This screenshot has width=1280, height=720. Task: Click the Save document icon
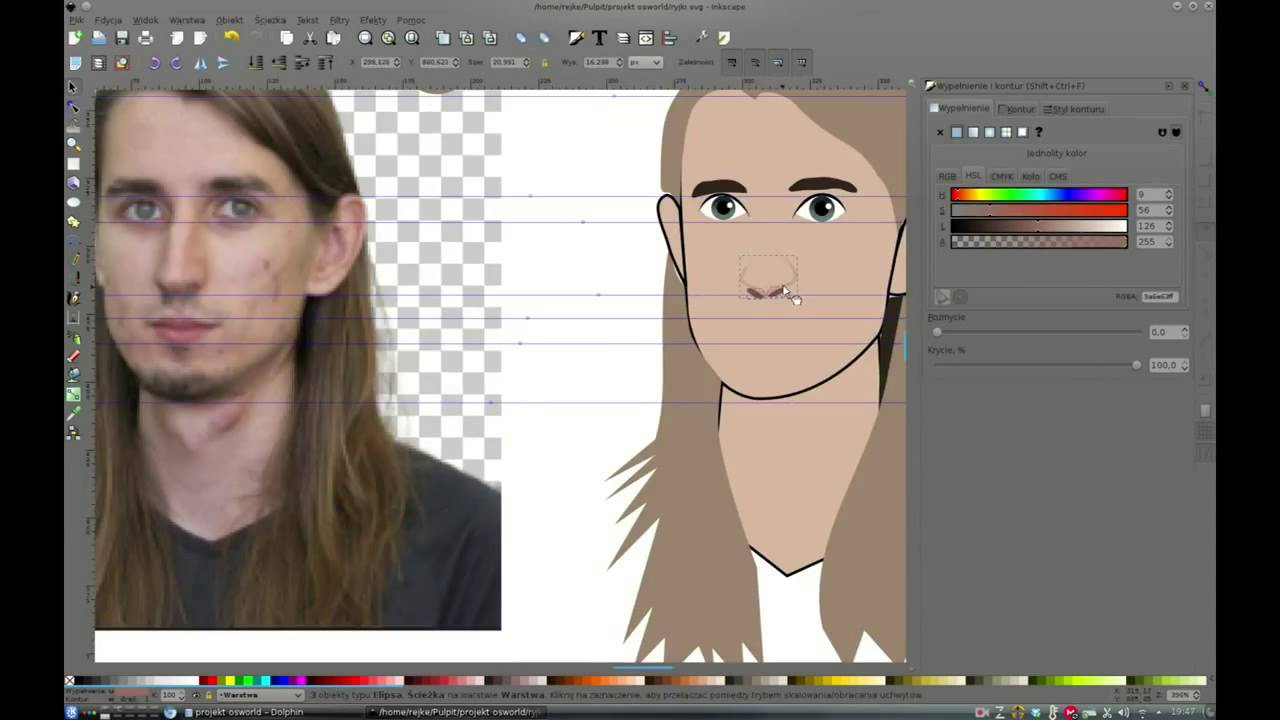tap(122, 38)
